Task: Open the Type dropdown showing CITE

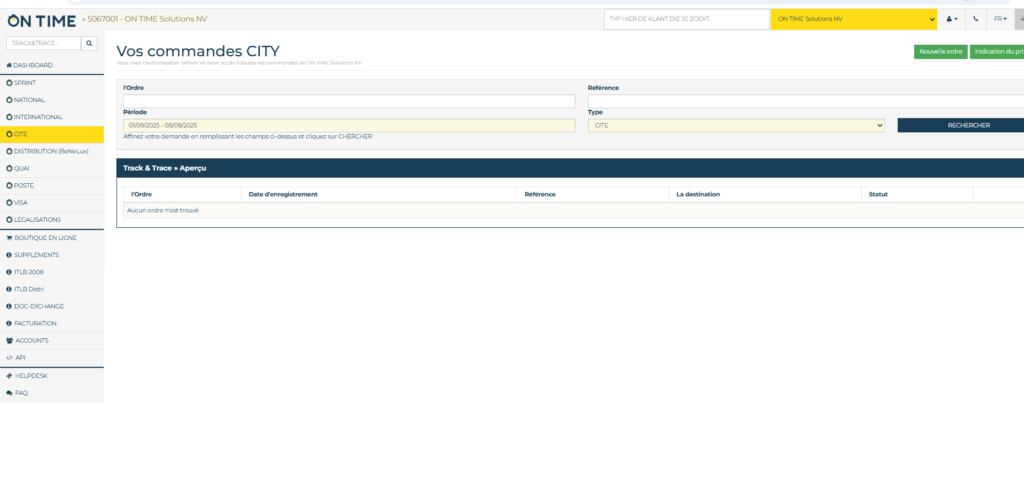Action: point(736,125)
